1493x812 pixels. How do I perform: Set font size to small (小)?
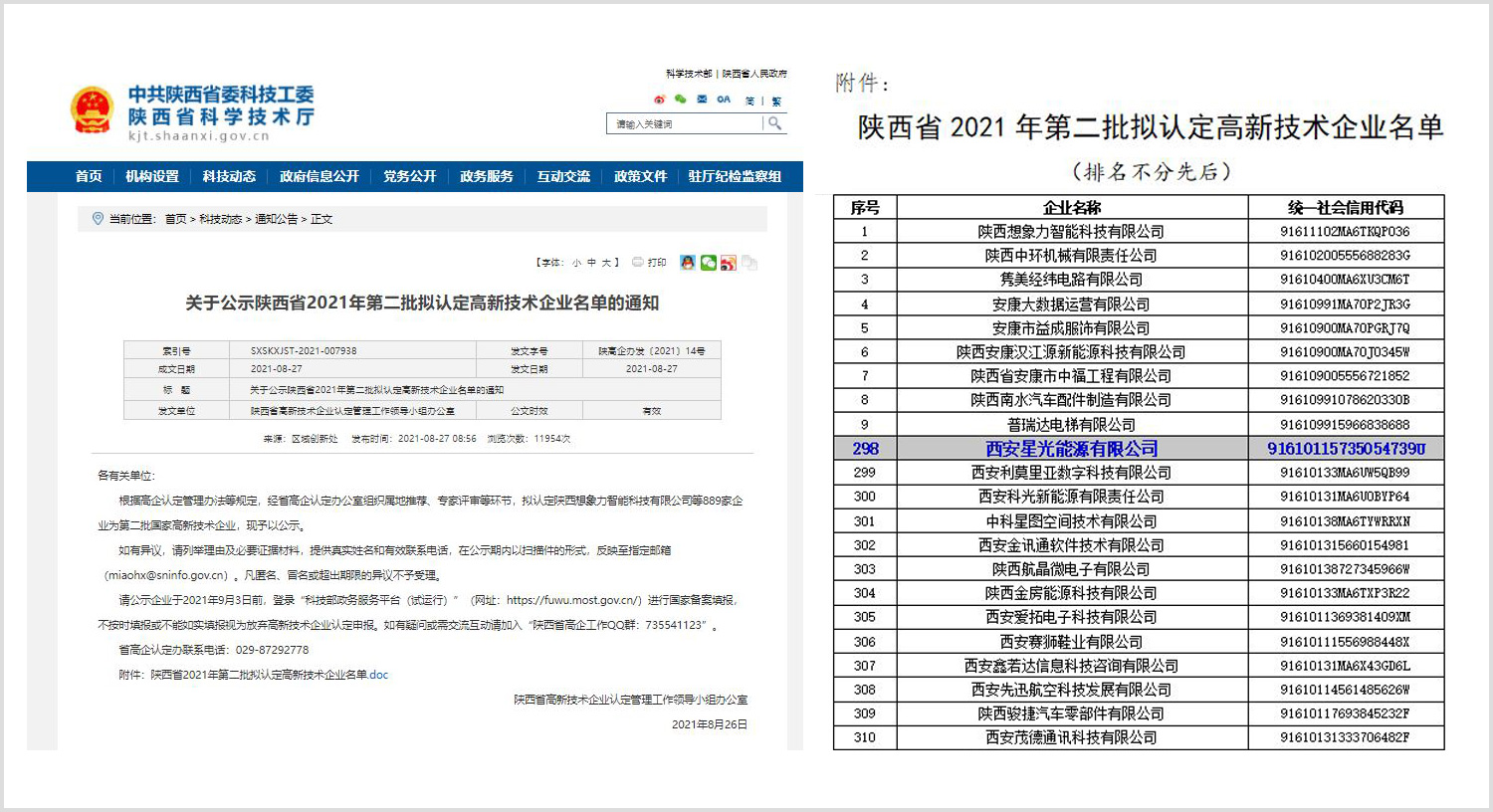tap(576, 263)
